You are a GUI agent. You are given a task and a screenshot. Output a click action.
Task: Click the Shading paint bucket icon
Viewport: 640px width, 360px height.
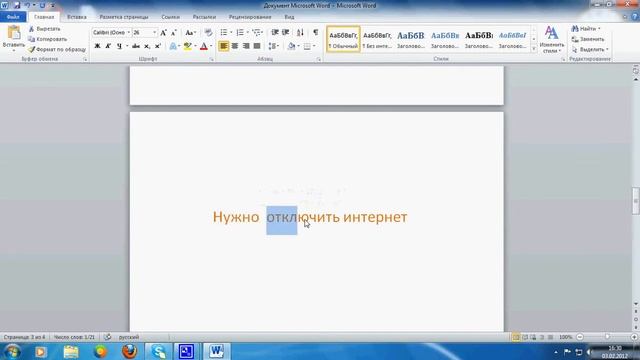[x=291, y=46]
